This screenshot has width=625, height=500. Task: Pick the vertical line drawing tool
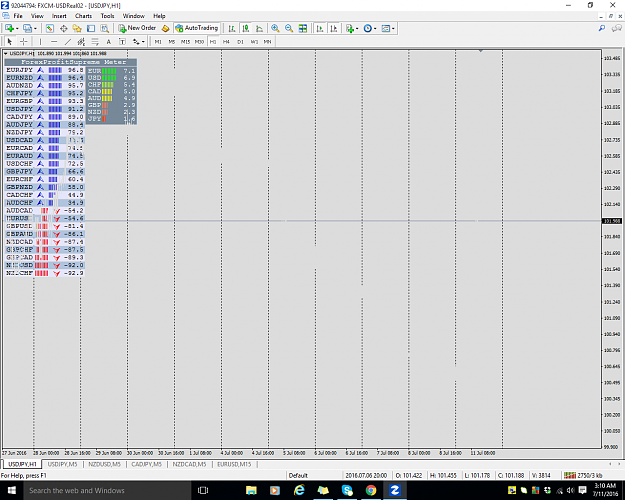click(40, 41)
